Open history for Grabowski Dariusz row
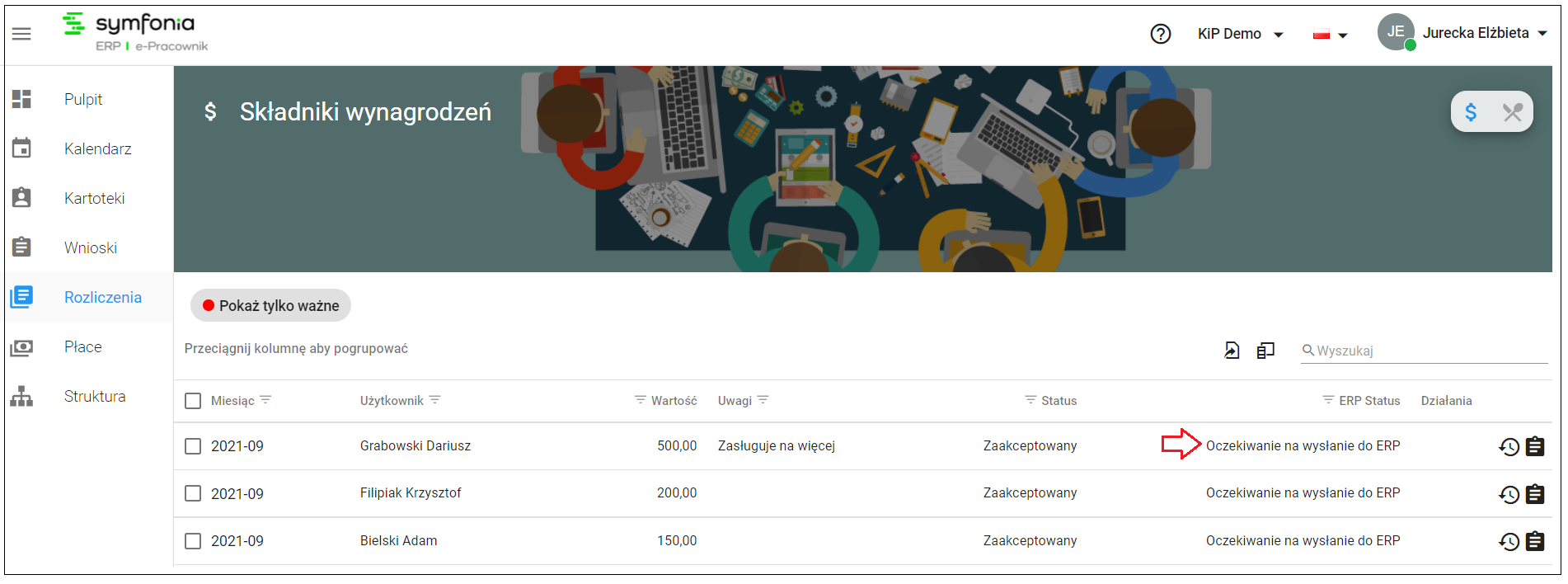The image size is (1568, 584). (x=1509, y=446)
